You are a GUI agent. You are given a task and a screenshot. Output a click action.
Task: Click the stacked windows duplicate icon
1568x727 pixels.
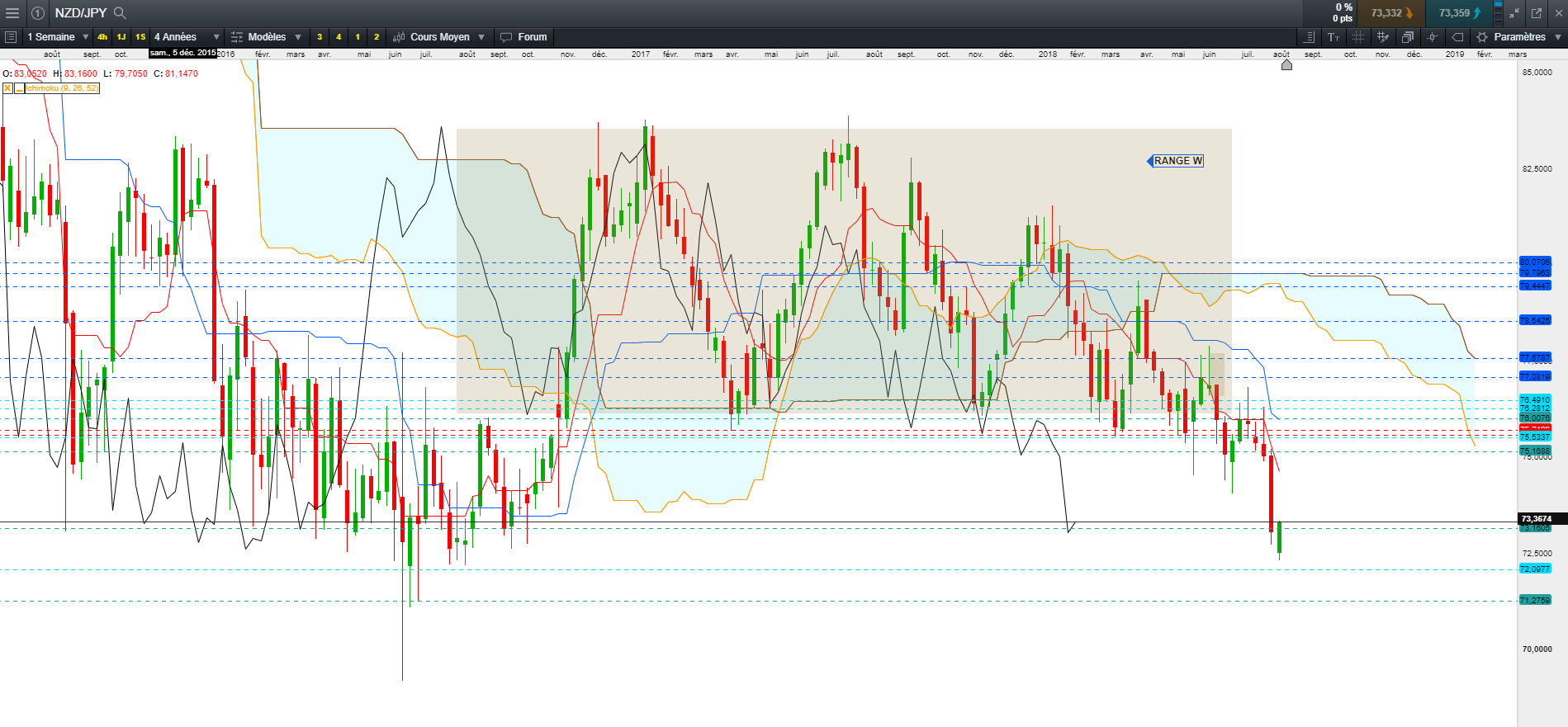pos(1408,37)
